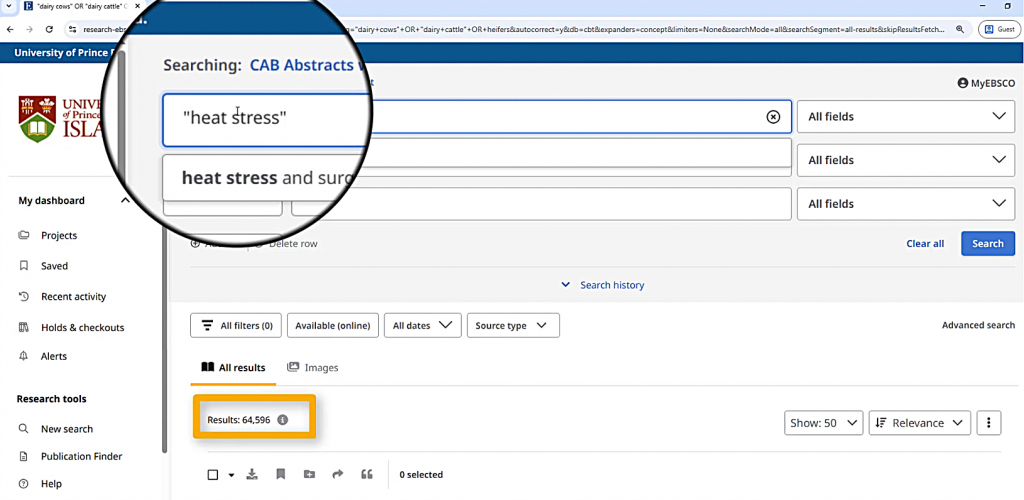The image size is (1024, 500).
Task: Toggle the Available (online) filter
Action: click(333, 325)
